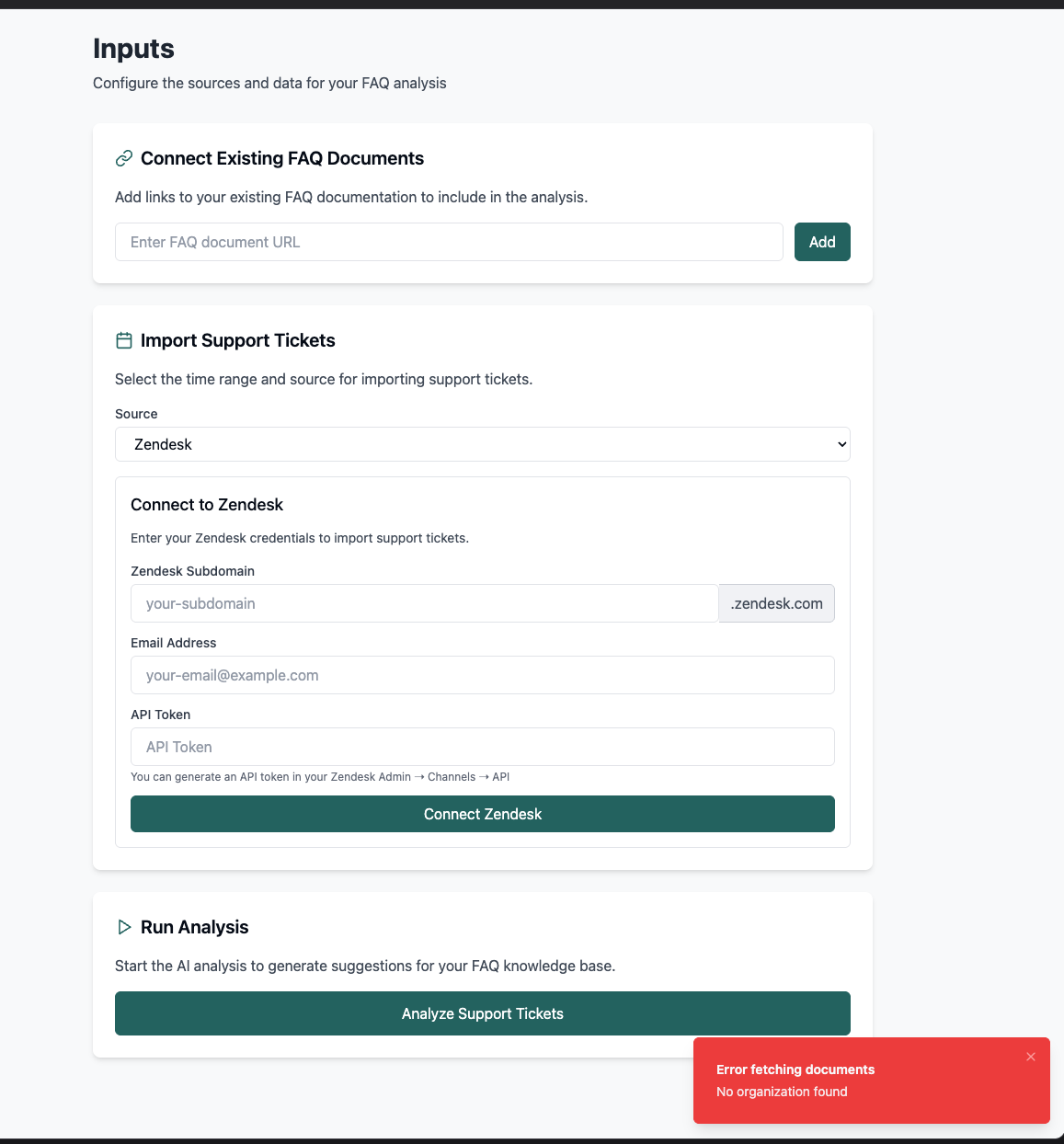Focus the API Token input field

(x=483, y=747)
